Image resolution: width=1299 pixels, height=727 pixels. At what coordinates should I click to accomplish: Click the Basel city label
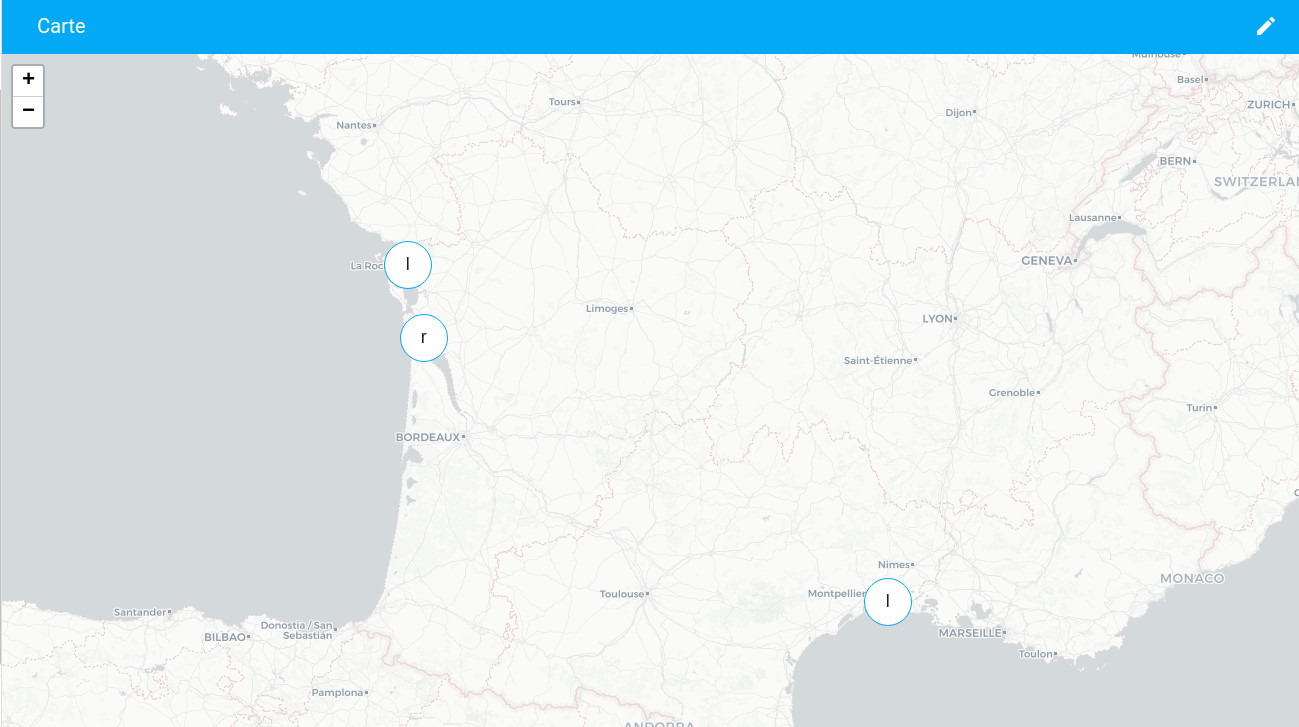[1190, 79]
